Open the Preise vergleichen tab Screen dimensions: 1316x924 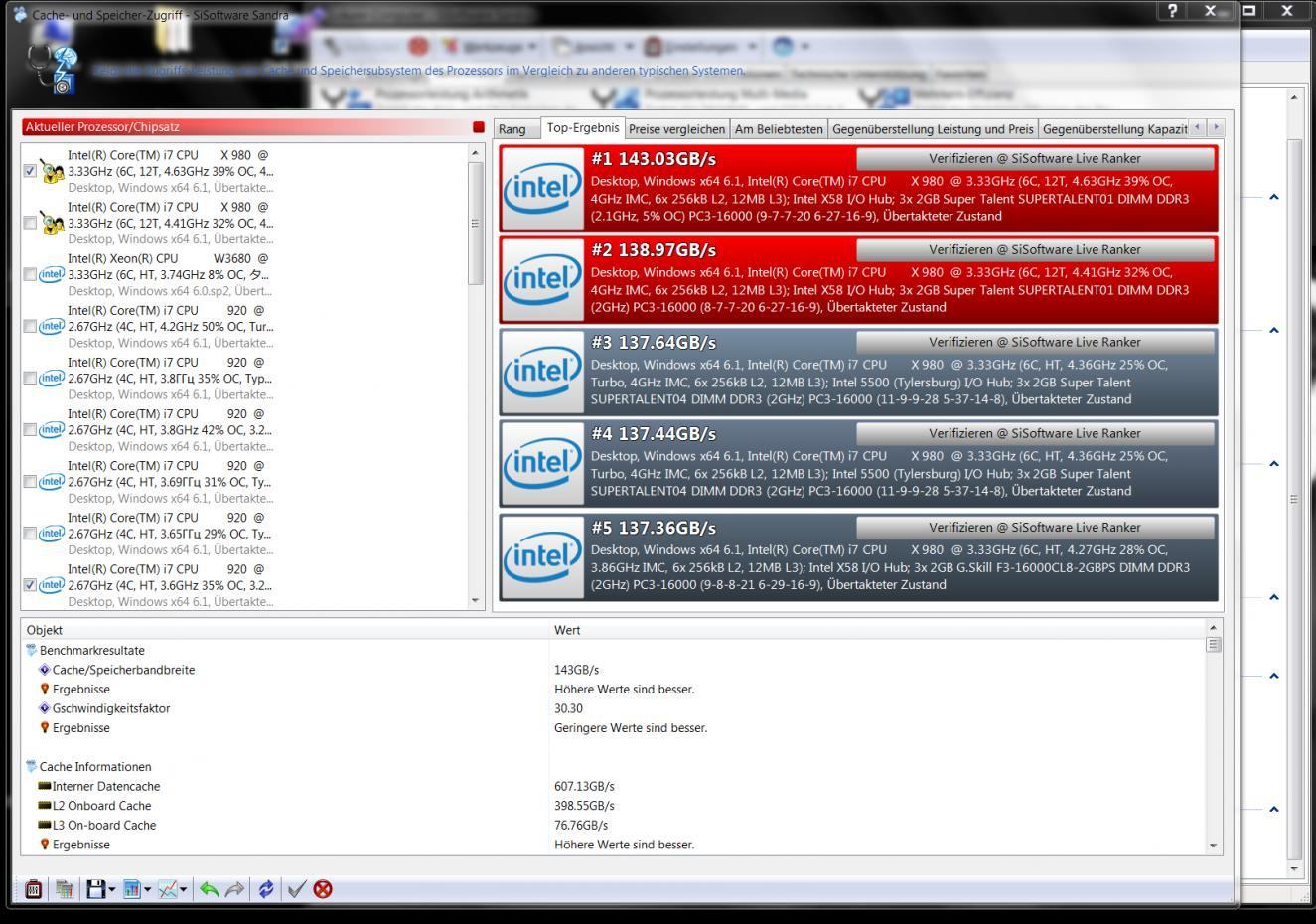tap(676, 129)
